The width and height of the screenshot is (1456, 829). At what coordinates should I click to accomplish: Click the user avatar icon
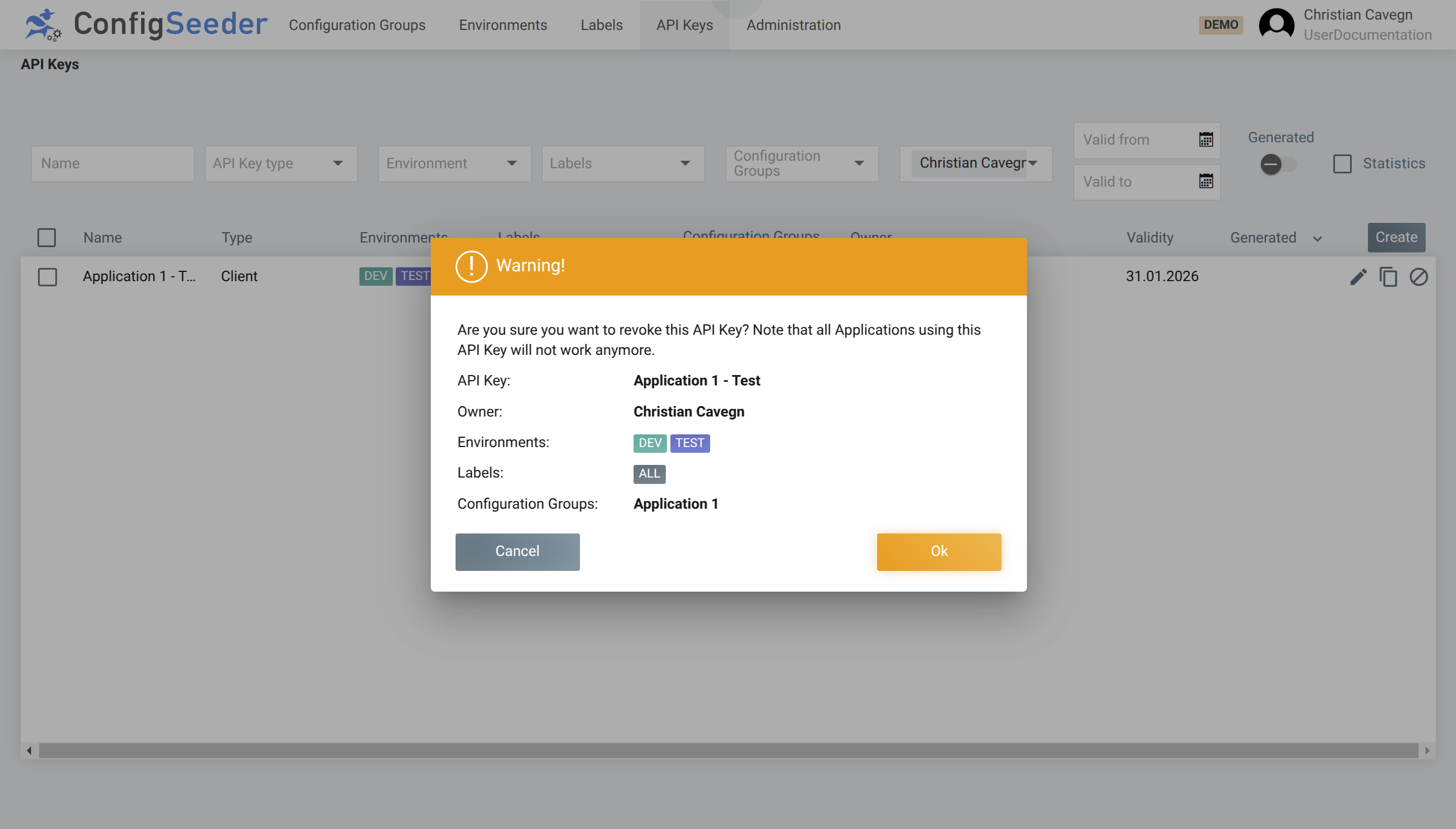click(x=1276, y=25)
